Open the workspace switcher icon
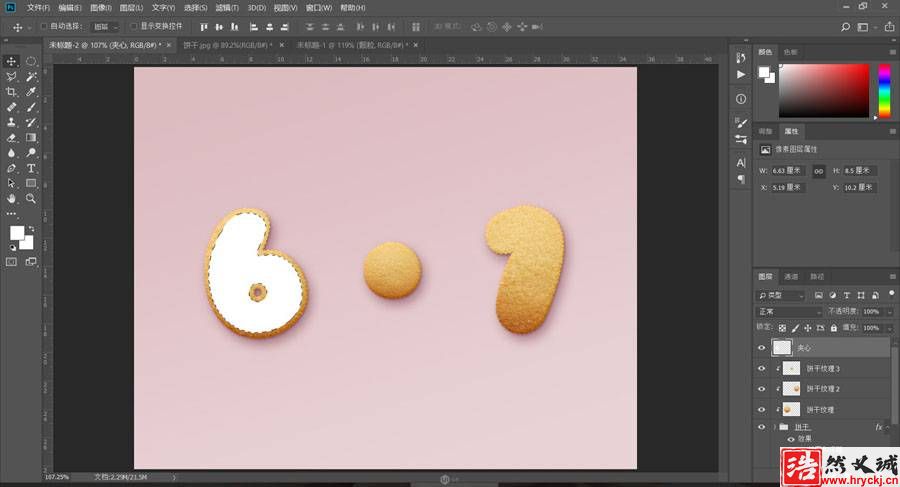Viewport: 900px width, 487px height. click(x=863, y=27)
